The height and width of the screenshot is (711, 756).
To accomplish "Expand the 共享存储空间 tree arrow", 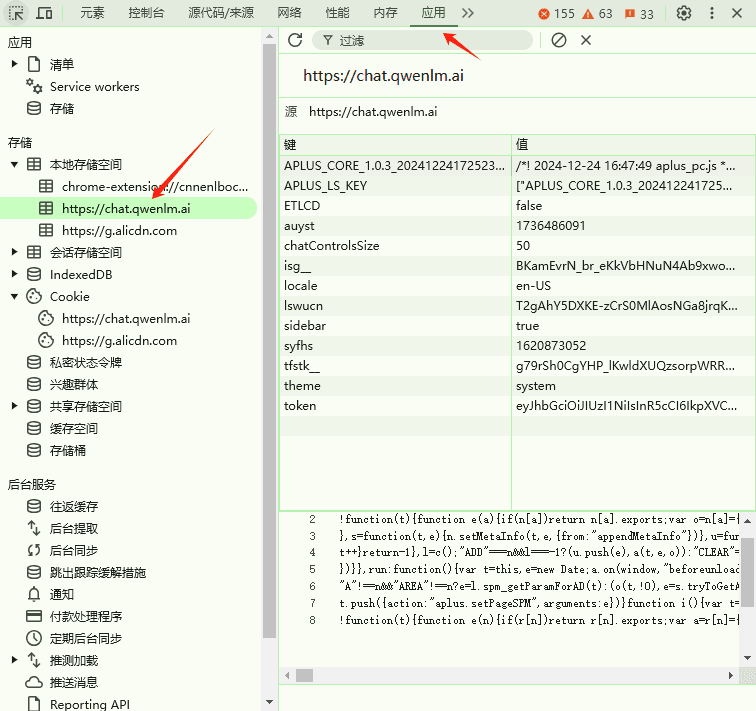I will [14, 406].
